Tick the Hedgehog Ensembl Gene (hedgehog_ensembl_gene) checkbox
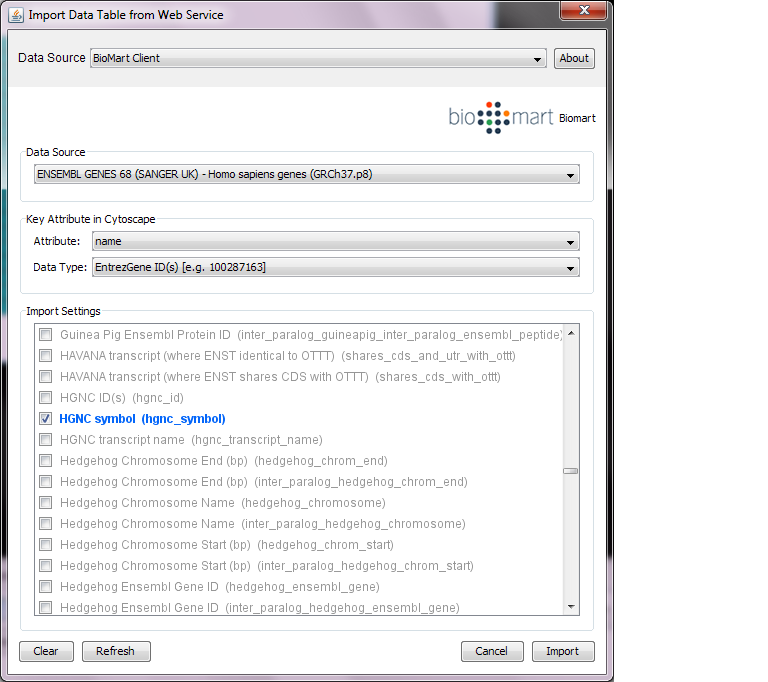The height and width of the screenshot is (682, 768). 45,587
